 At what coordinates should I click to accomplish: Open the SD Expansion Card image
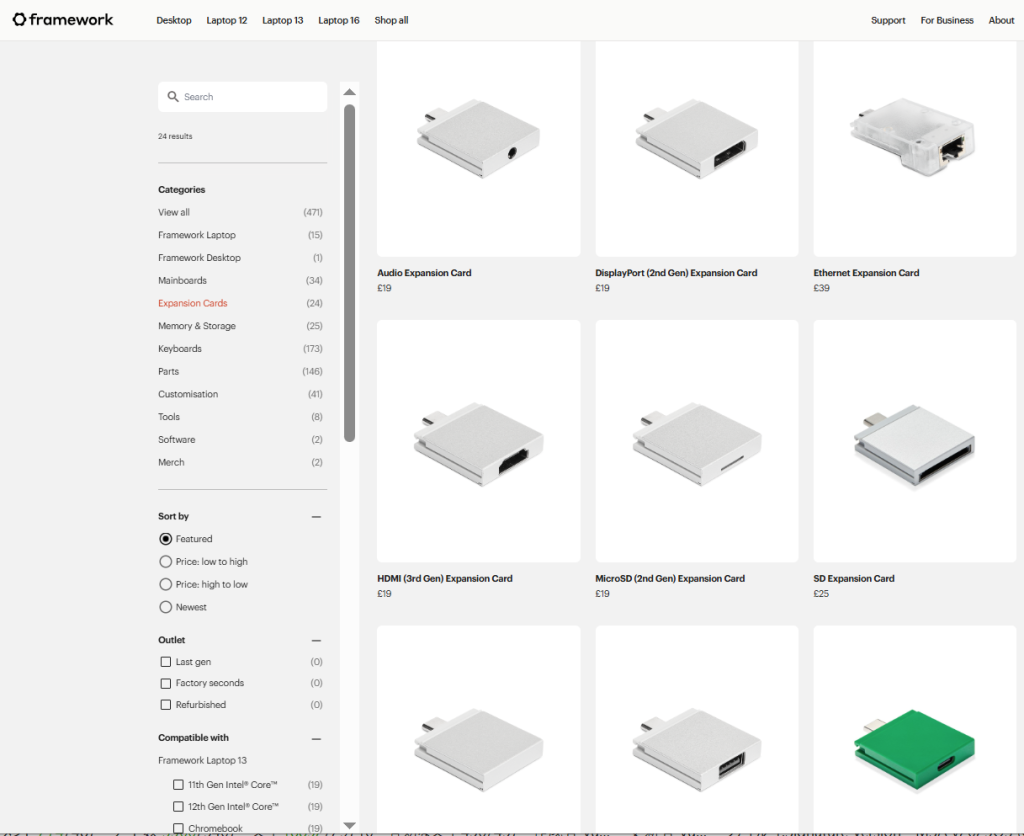coord(915,441)
